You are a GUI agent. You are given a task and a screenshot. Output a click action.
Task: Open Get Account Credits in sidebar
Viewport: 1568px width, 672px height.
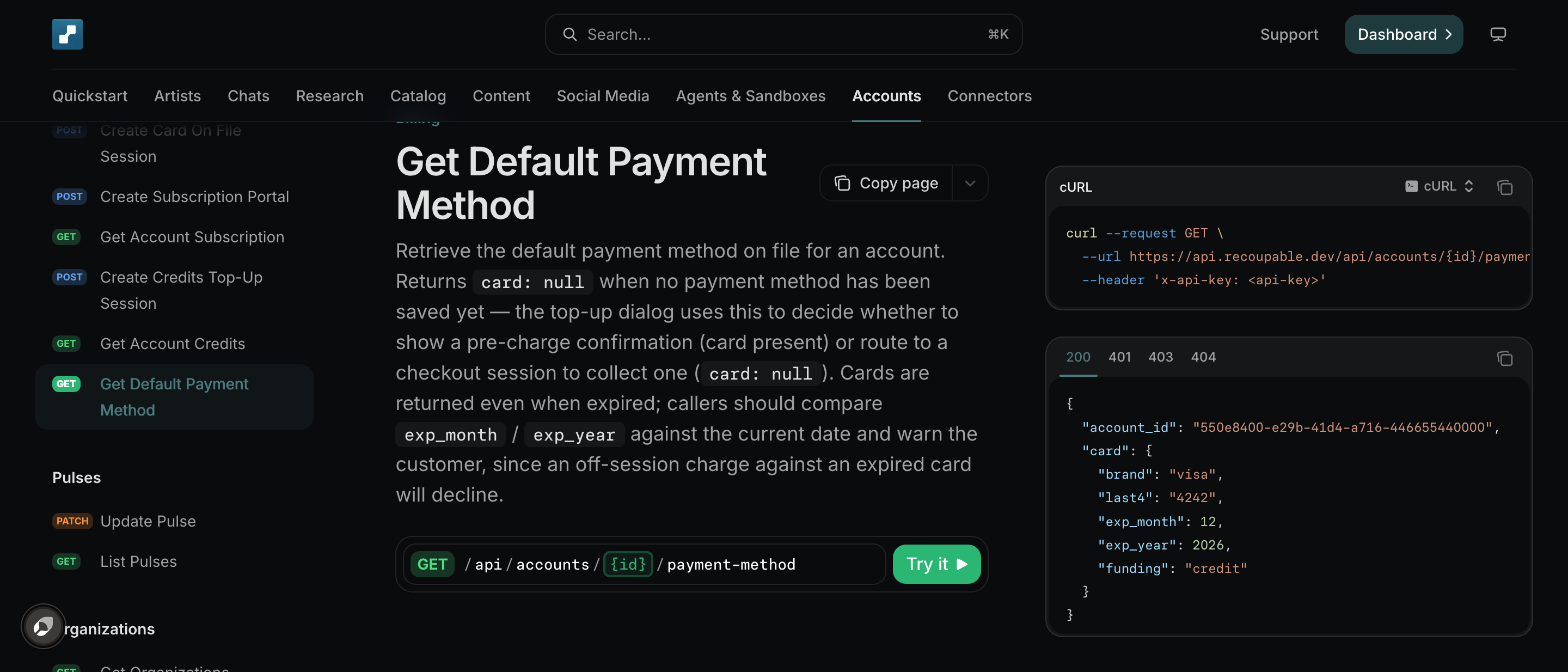pos(174,344)
